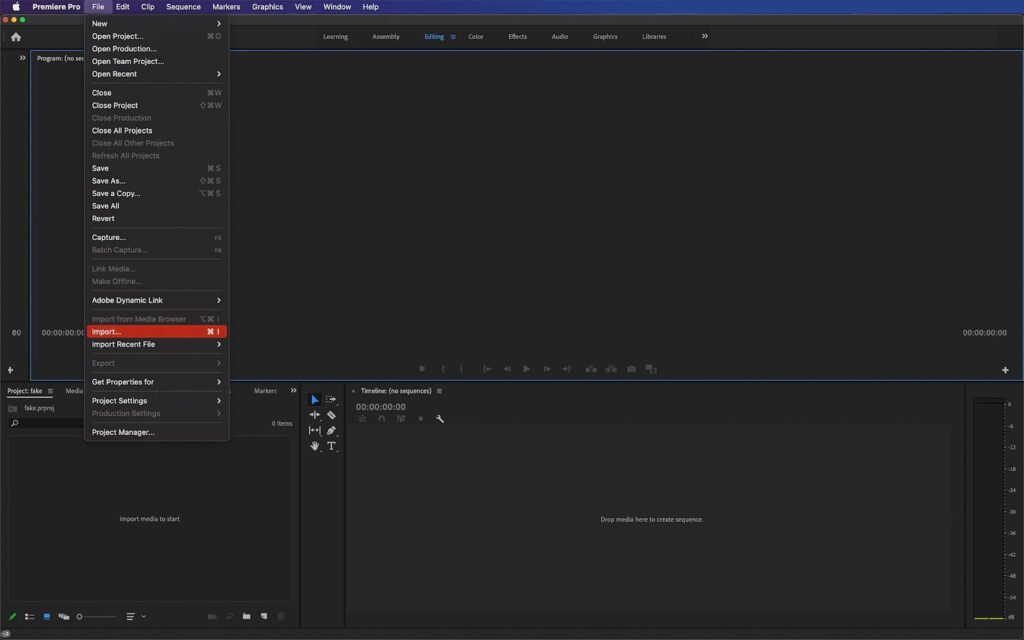Switch to Learning workspace
Viewport: 1024px width, 640px height.
click(335, 37)
